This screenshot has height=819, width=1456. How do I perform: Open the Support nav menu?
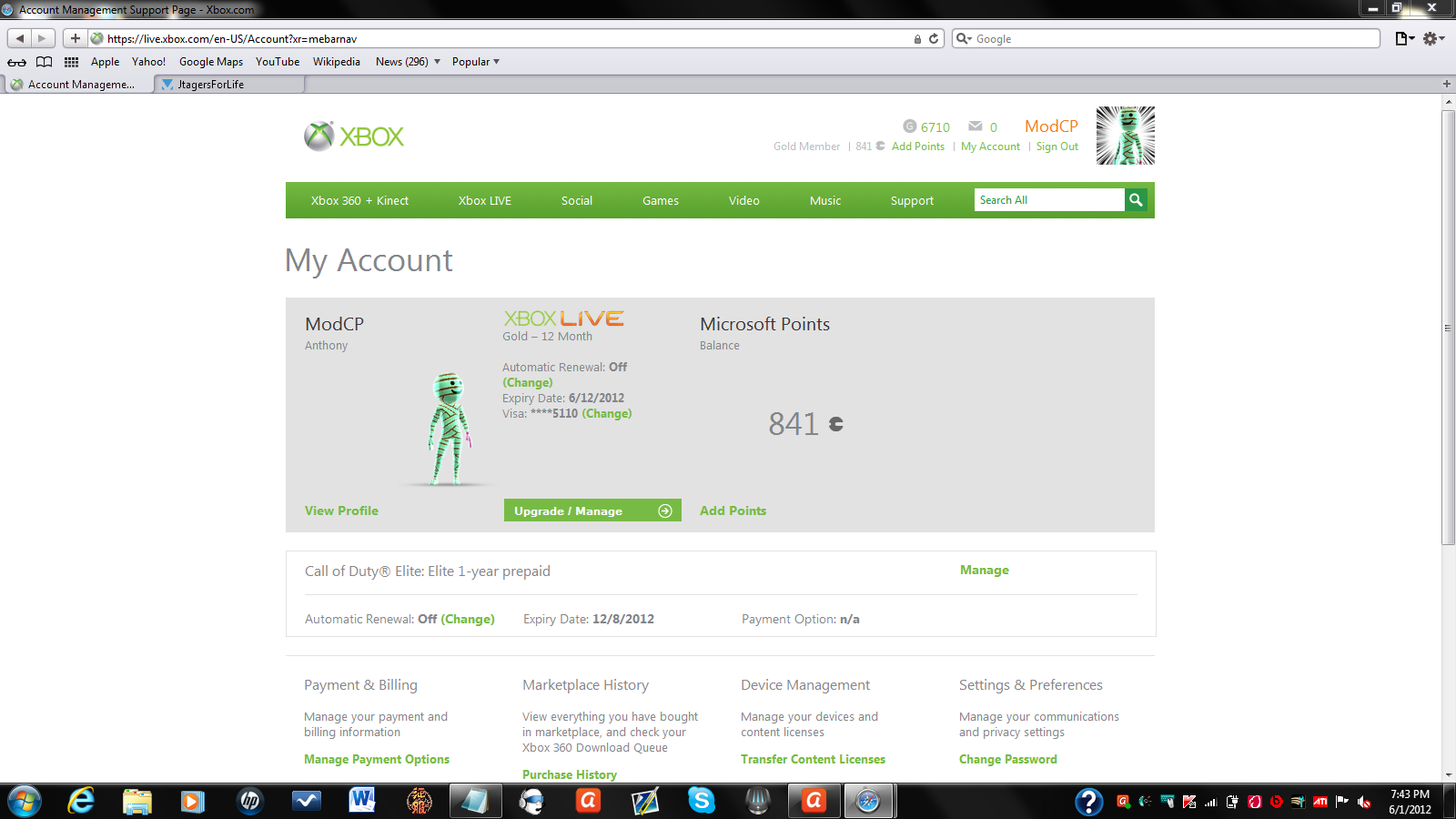coord(912,200)
